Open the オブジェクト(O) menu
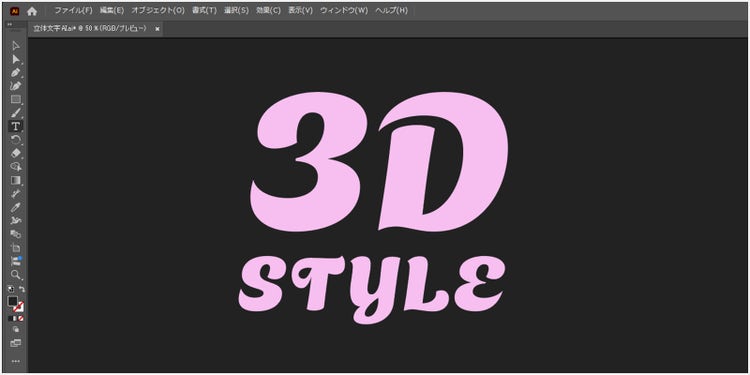750x375 pixels. point(158,11)
